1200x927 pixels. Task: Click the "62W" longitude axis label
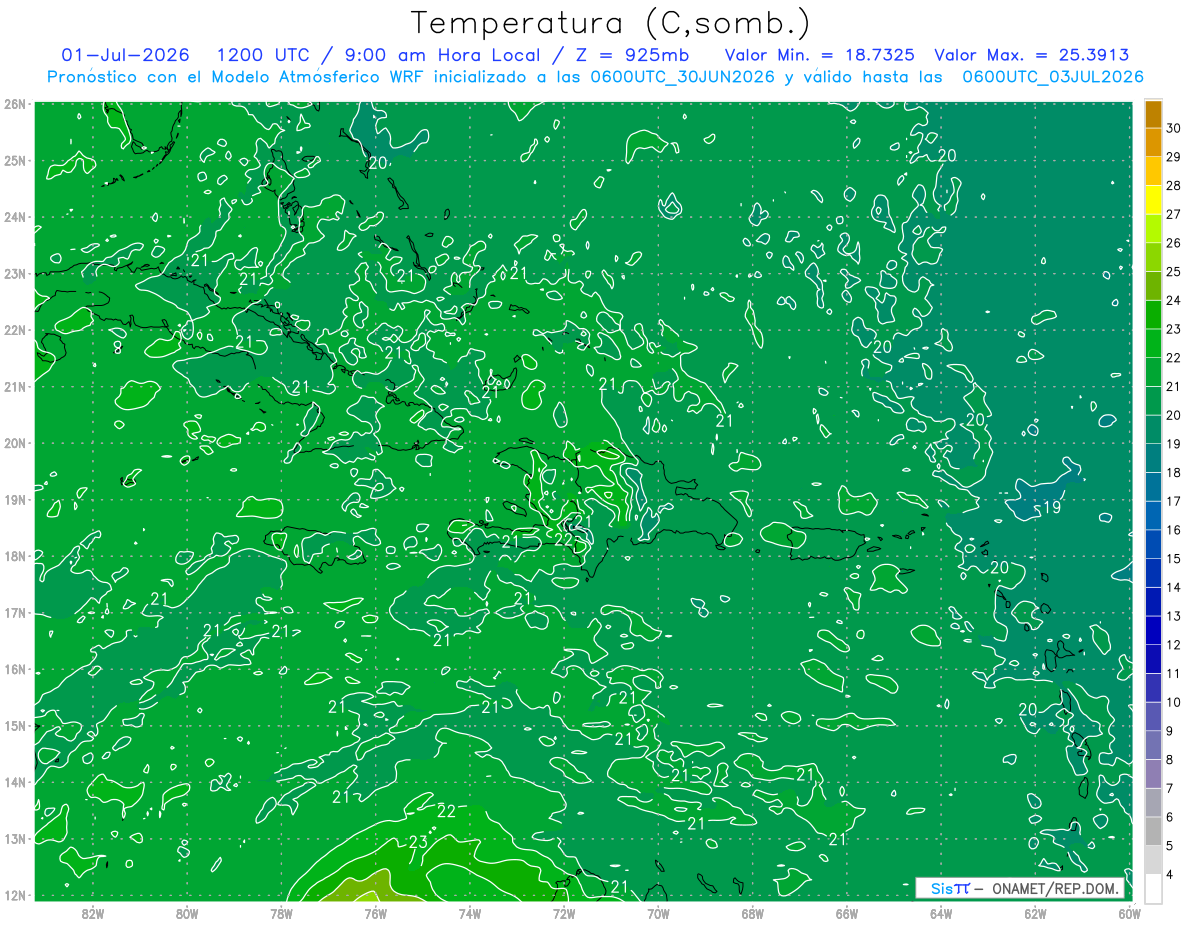tap(1035, 913)
